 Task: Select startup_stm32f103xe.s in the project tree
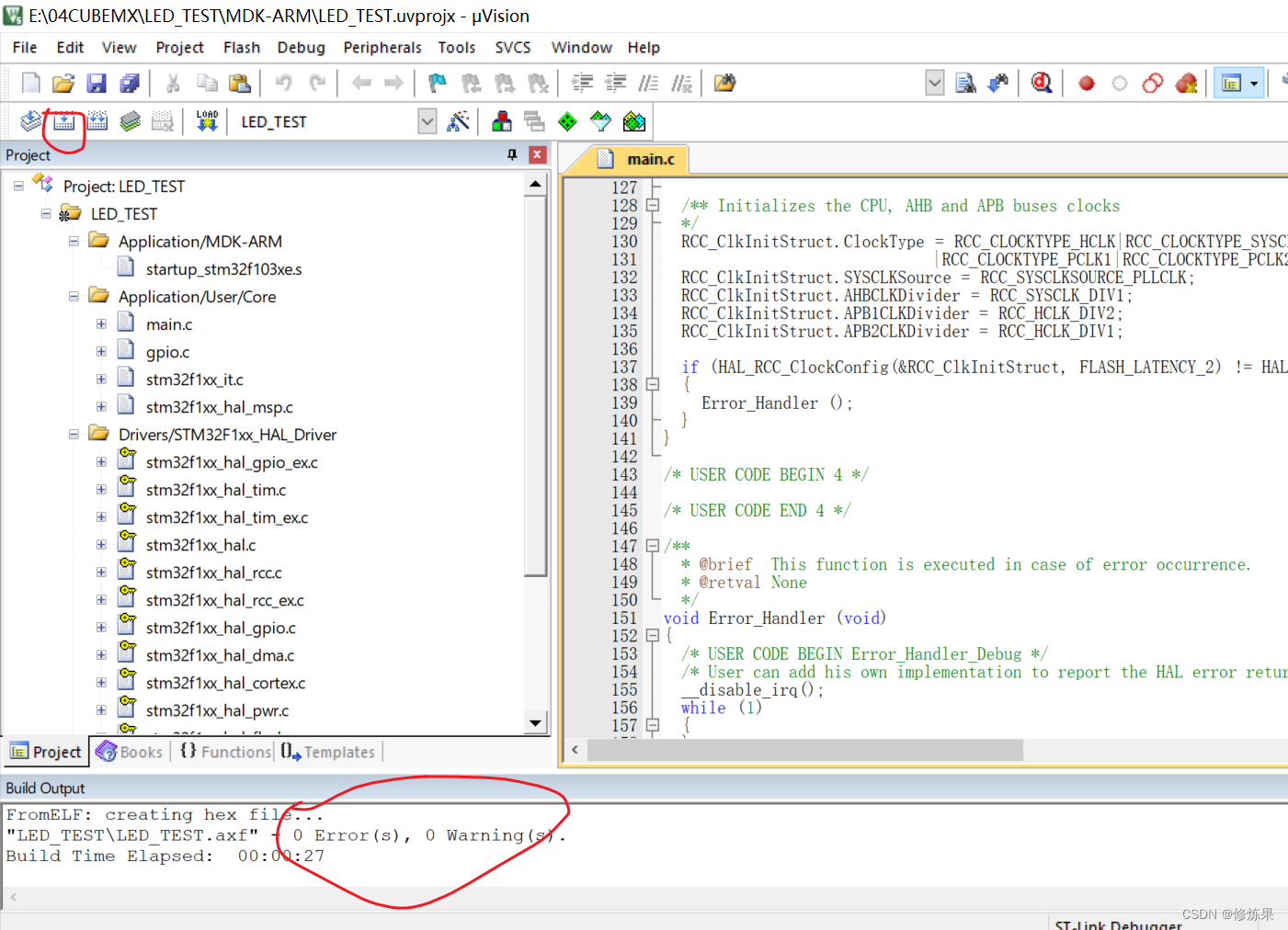click(x=223, y=269)
